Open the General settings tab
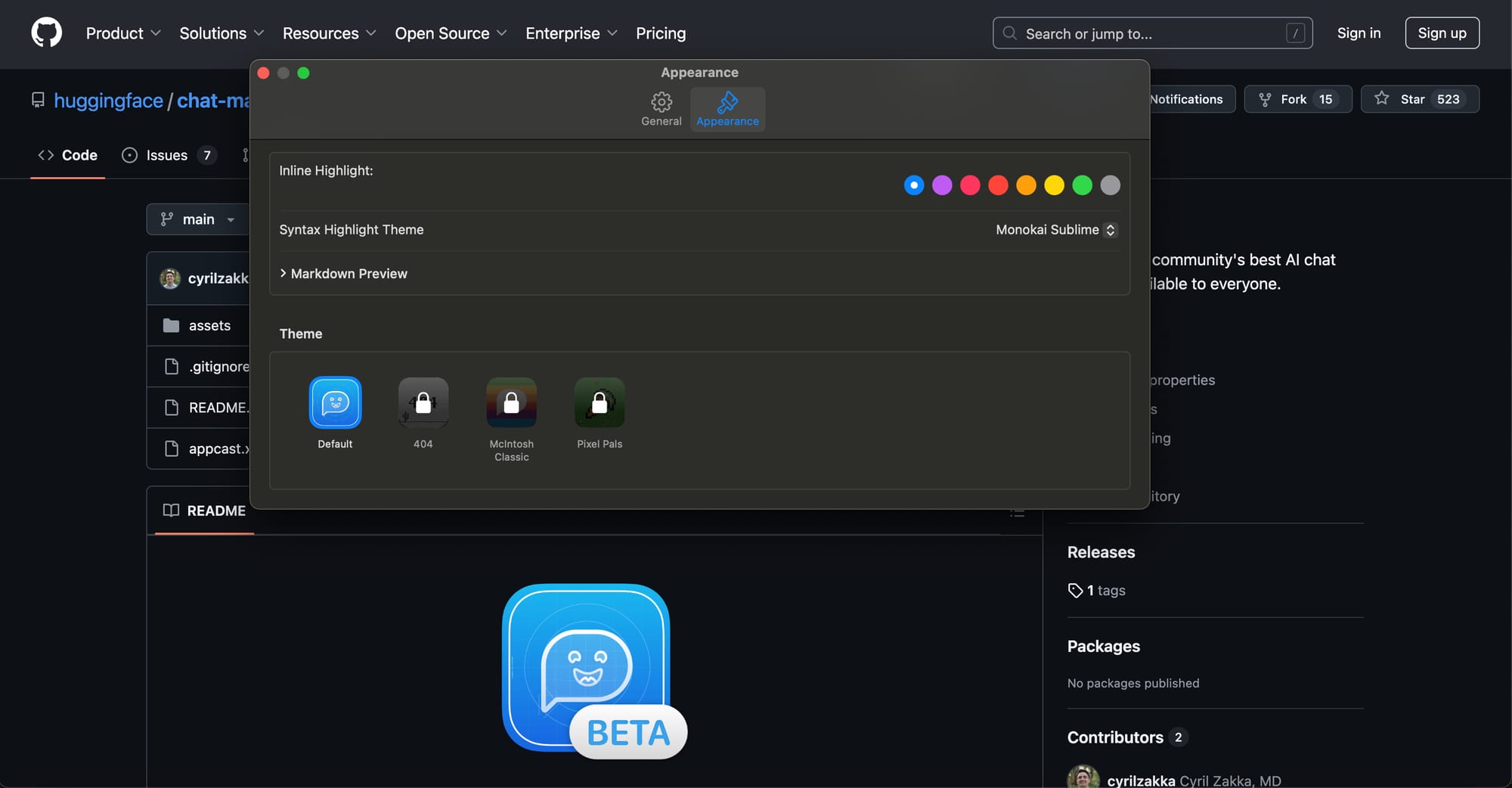This screenshot has height=788, width=1512. 661,110
